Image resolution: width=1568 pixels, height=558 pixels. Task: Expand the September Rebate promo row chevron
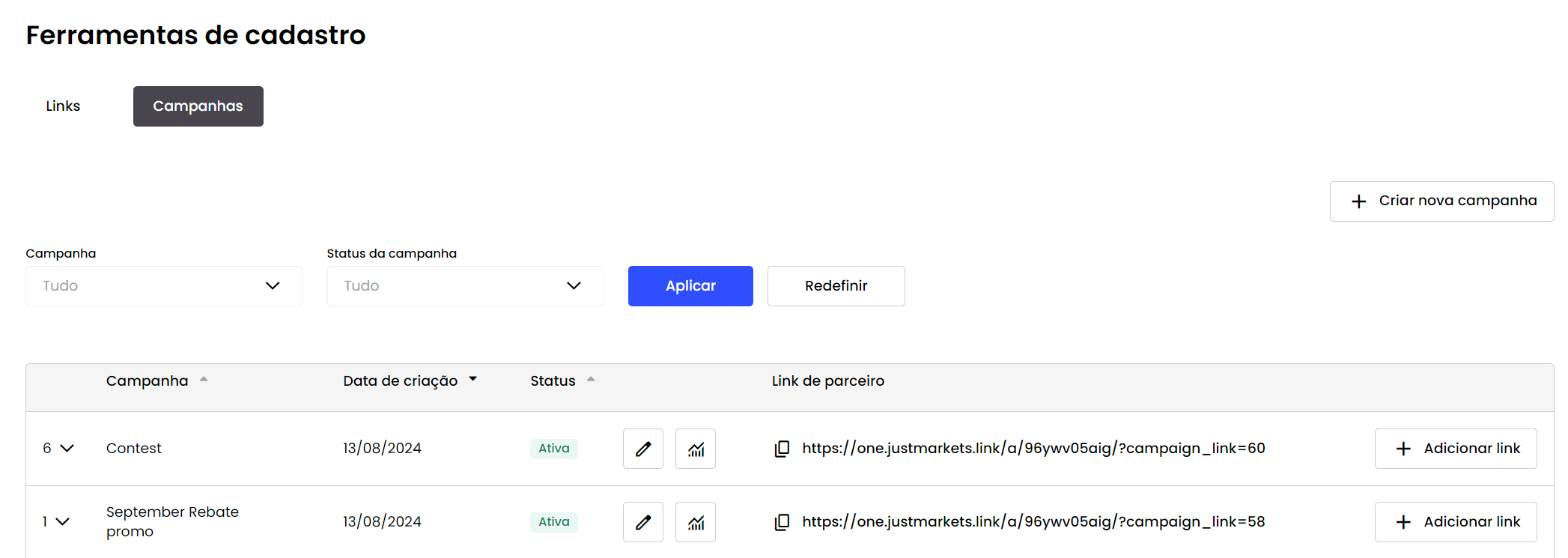pos(63,521)
